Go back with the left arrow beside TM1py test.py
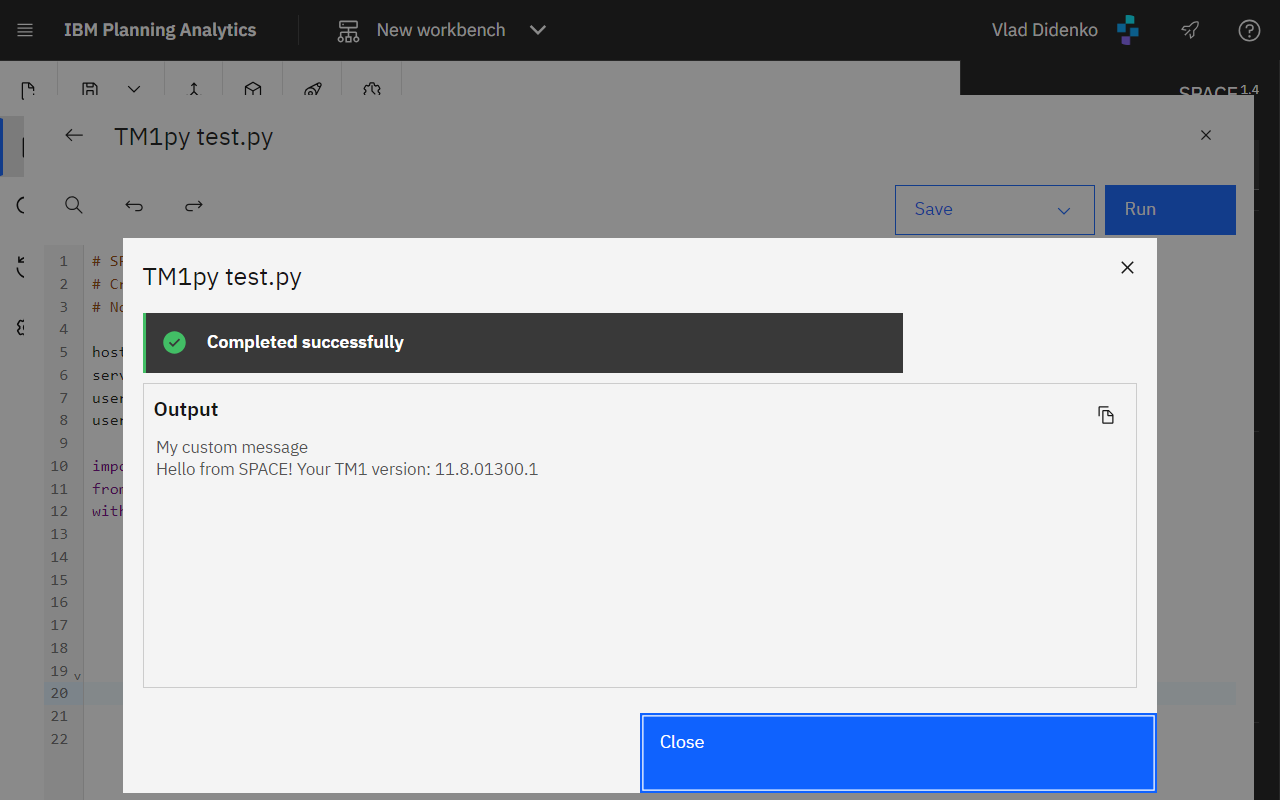This screenshot has height=800, width=1280. (74, 135)
